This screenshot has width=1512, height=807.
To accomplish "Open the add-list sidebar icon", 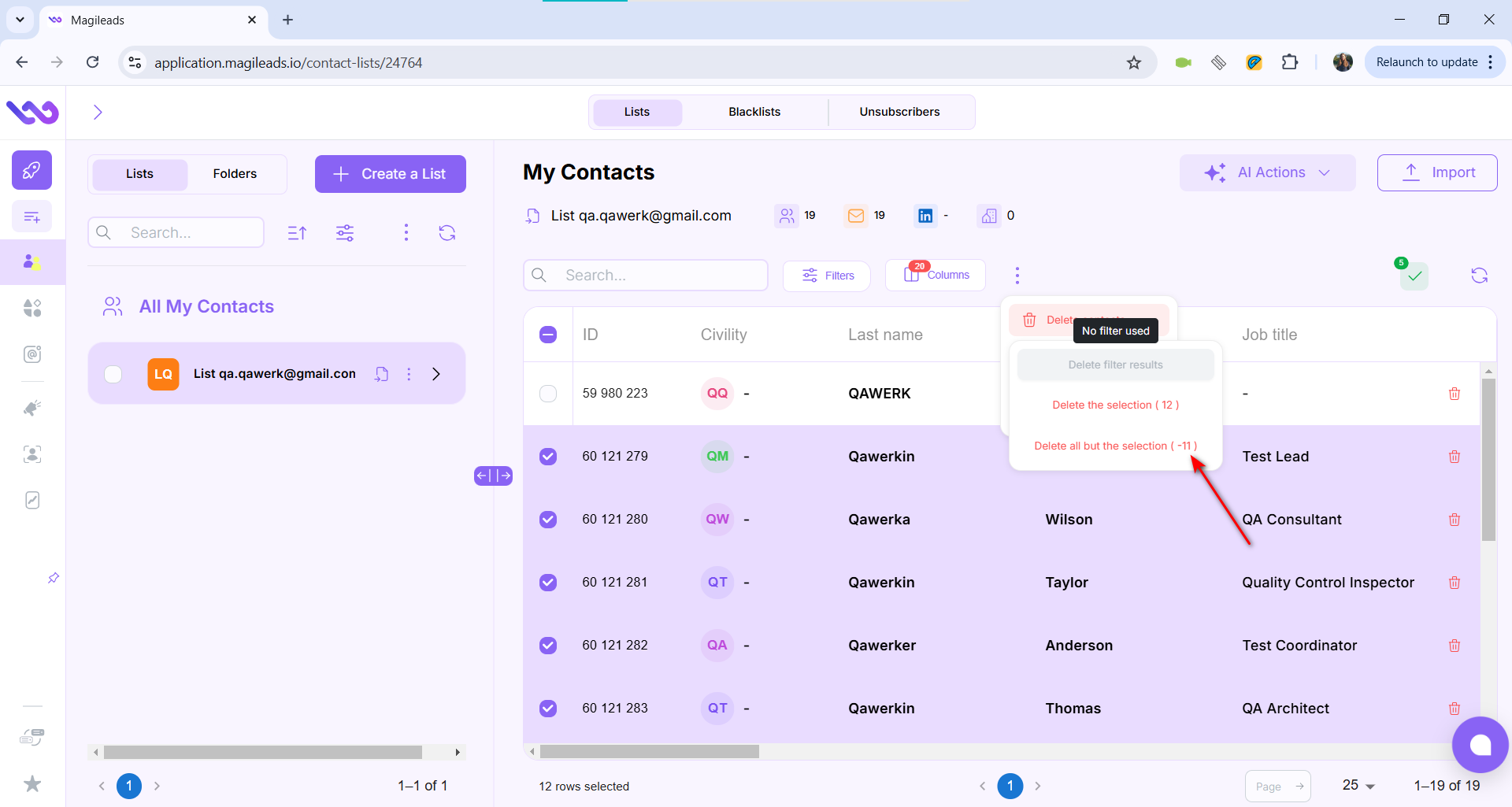I will [x=32, y=217].
